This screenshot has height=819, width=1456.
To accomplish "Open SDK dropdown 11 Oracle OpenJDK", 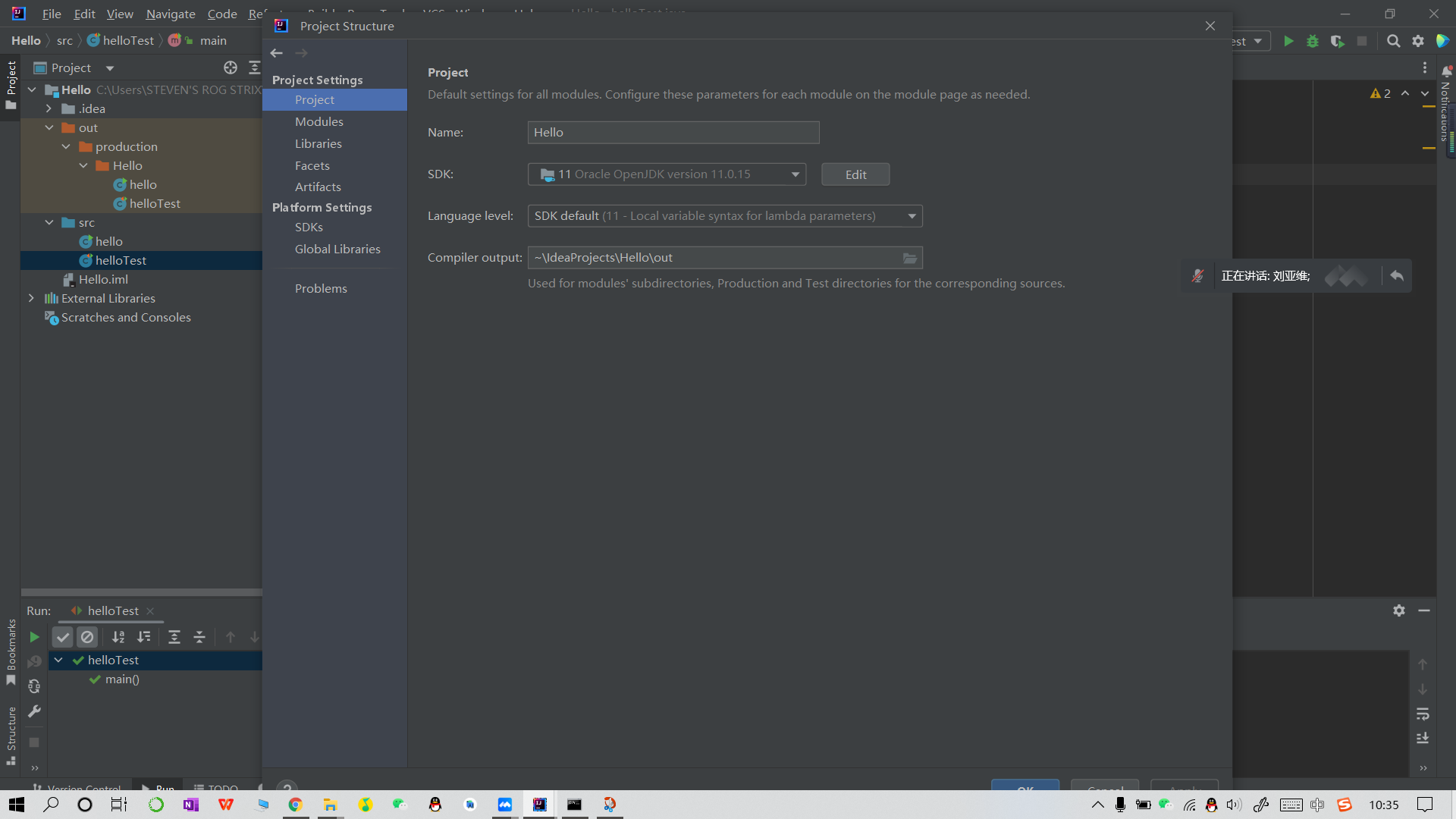I will tap(667, 174).
